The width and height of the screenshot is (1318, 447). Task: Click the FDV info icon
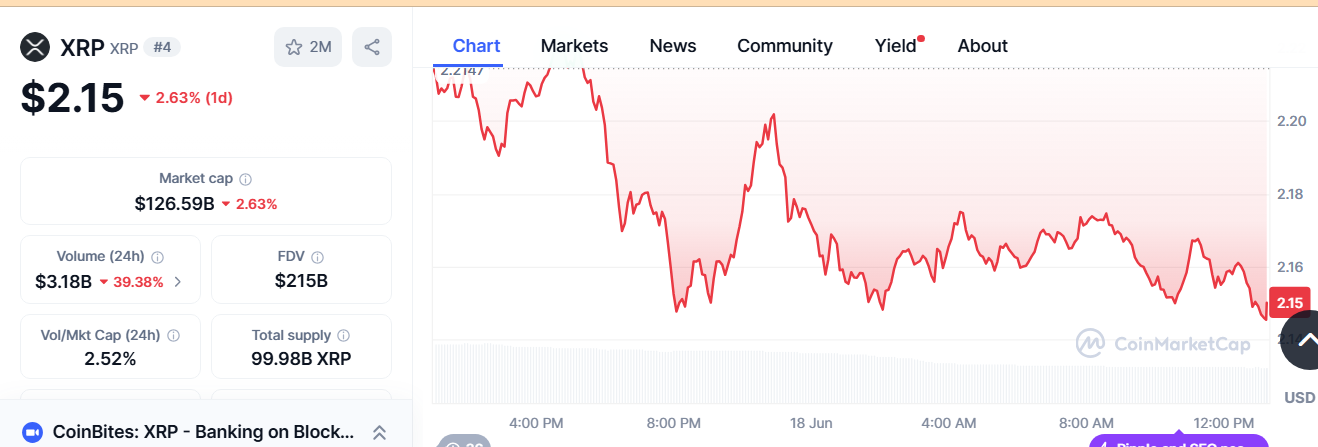tap(318, 257)
